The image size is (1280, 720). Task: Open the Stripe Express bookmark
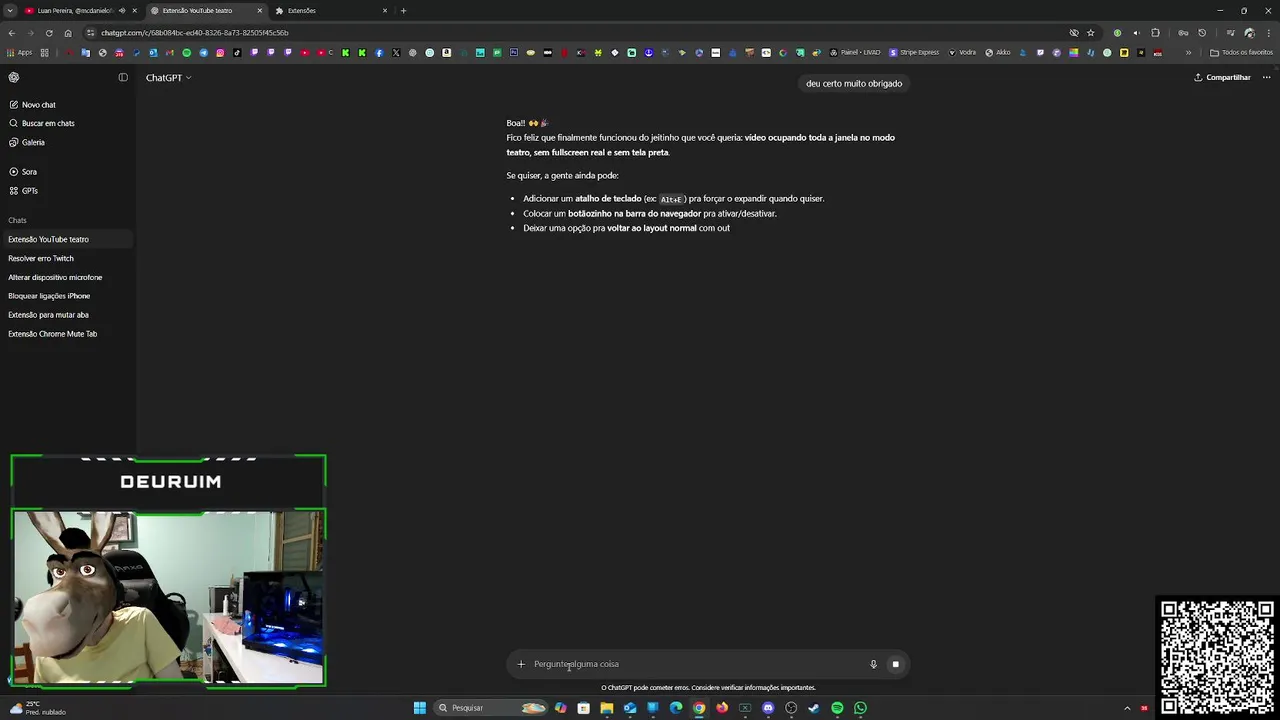point(914,52)
